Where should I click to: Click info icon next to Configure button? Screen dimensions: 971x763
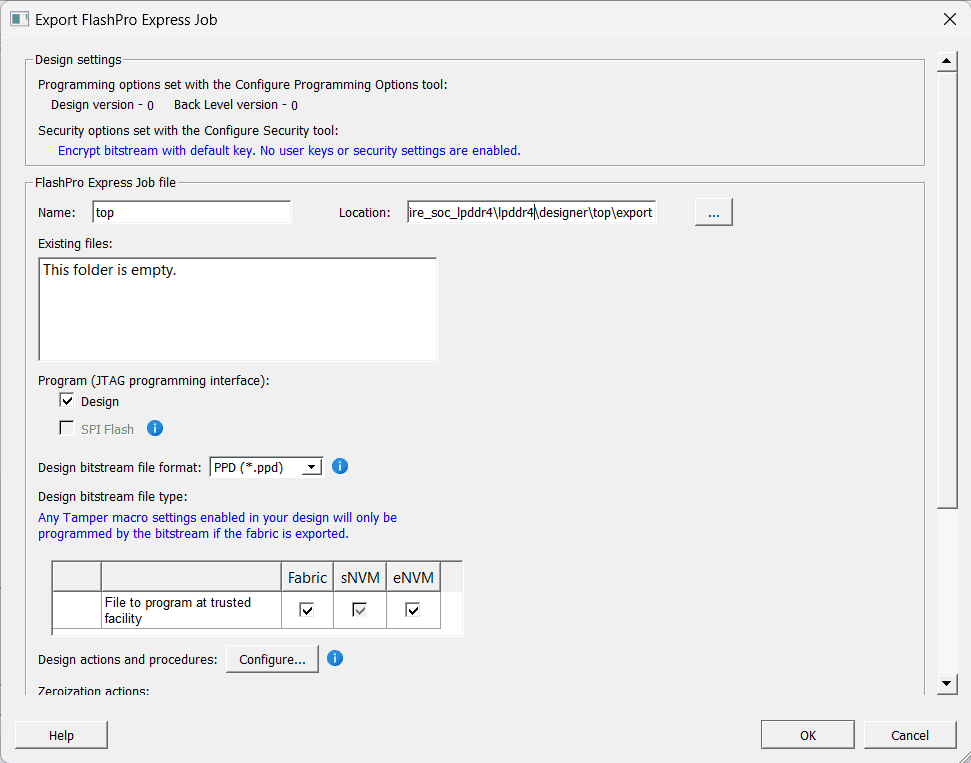pos(335,658)
